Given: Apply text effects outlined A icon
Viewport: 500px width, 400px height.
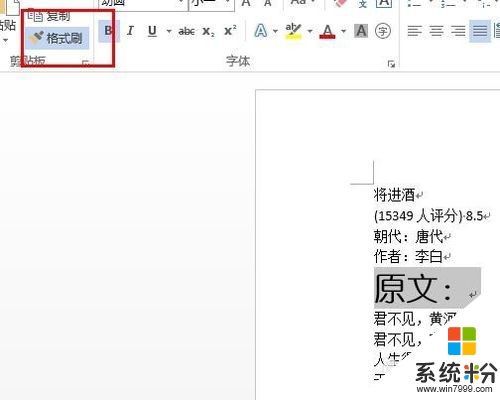Looking at the screenshot, I should [261, 31].
